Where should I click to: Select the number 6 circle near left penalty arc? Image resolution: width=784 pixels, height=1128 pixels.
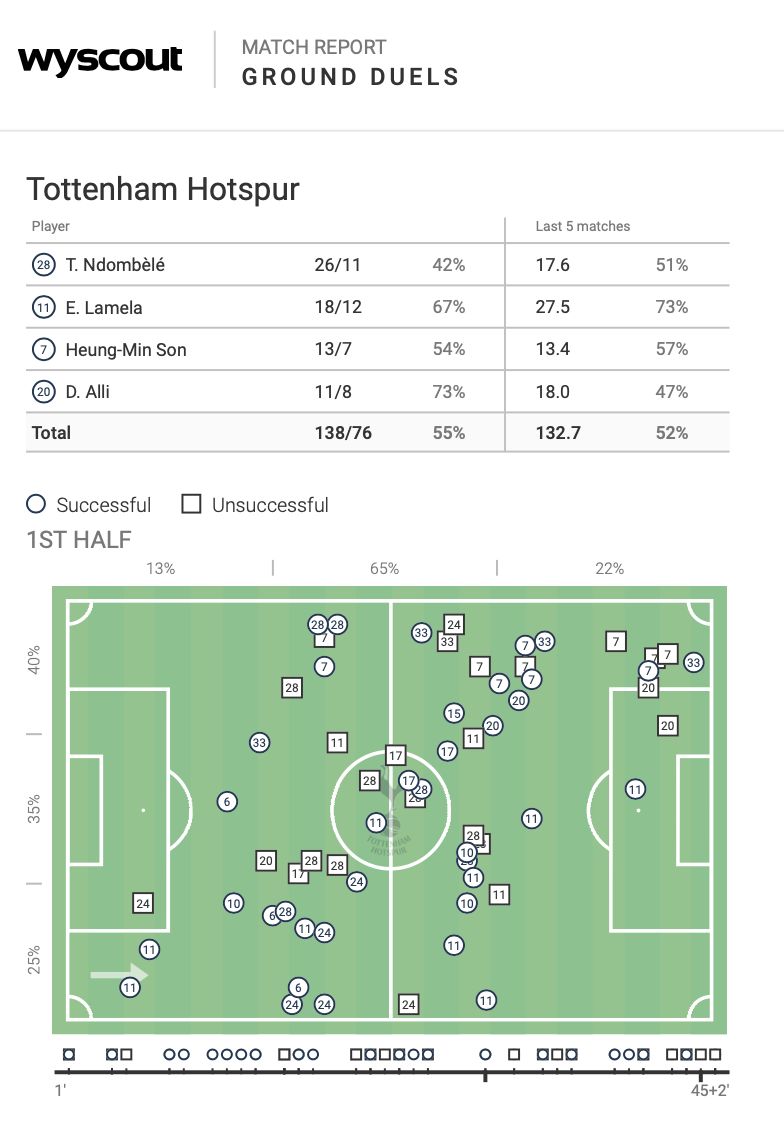pyautogui.click(x=227, y=801)
